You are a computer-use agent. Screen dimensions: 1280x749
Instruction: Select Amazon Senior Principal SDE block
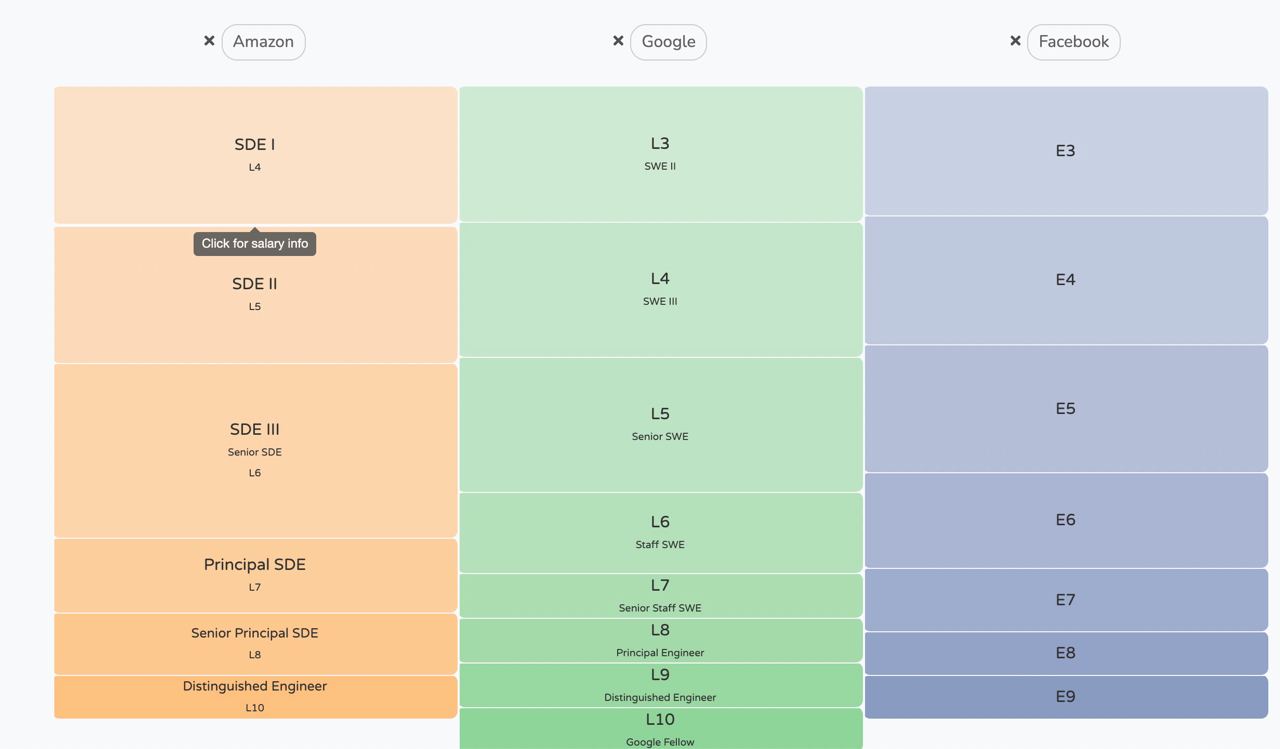(x=256, y=644)
